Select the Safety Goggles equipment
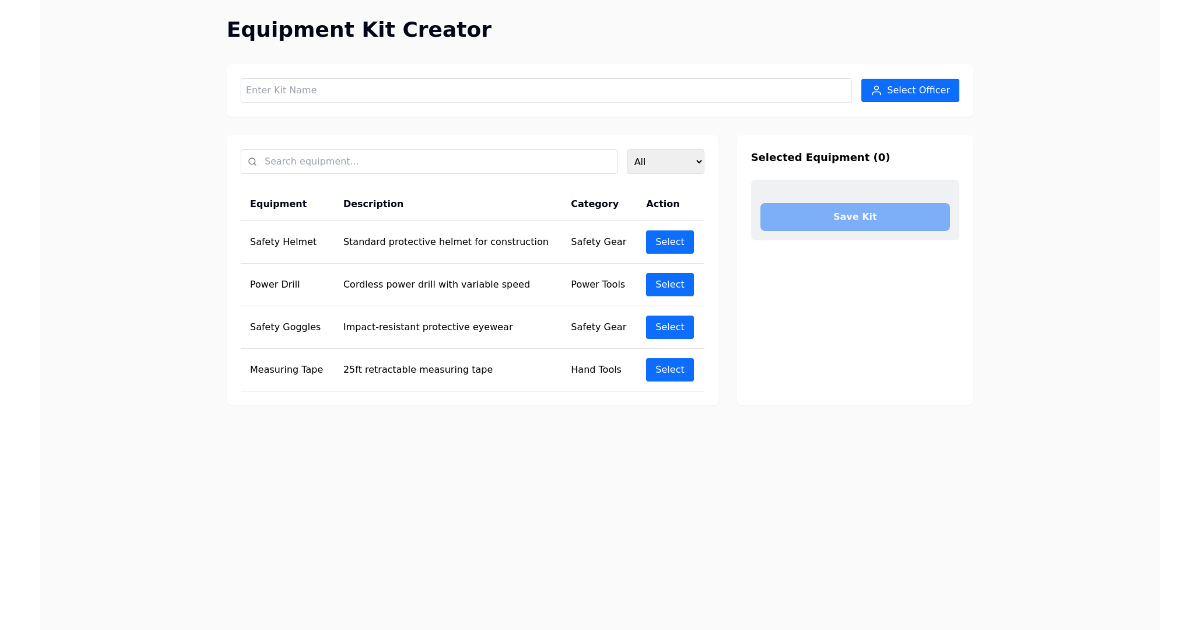Viewport: 1200px width, 630px height. coord(669,327)
